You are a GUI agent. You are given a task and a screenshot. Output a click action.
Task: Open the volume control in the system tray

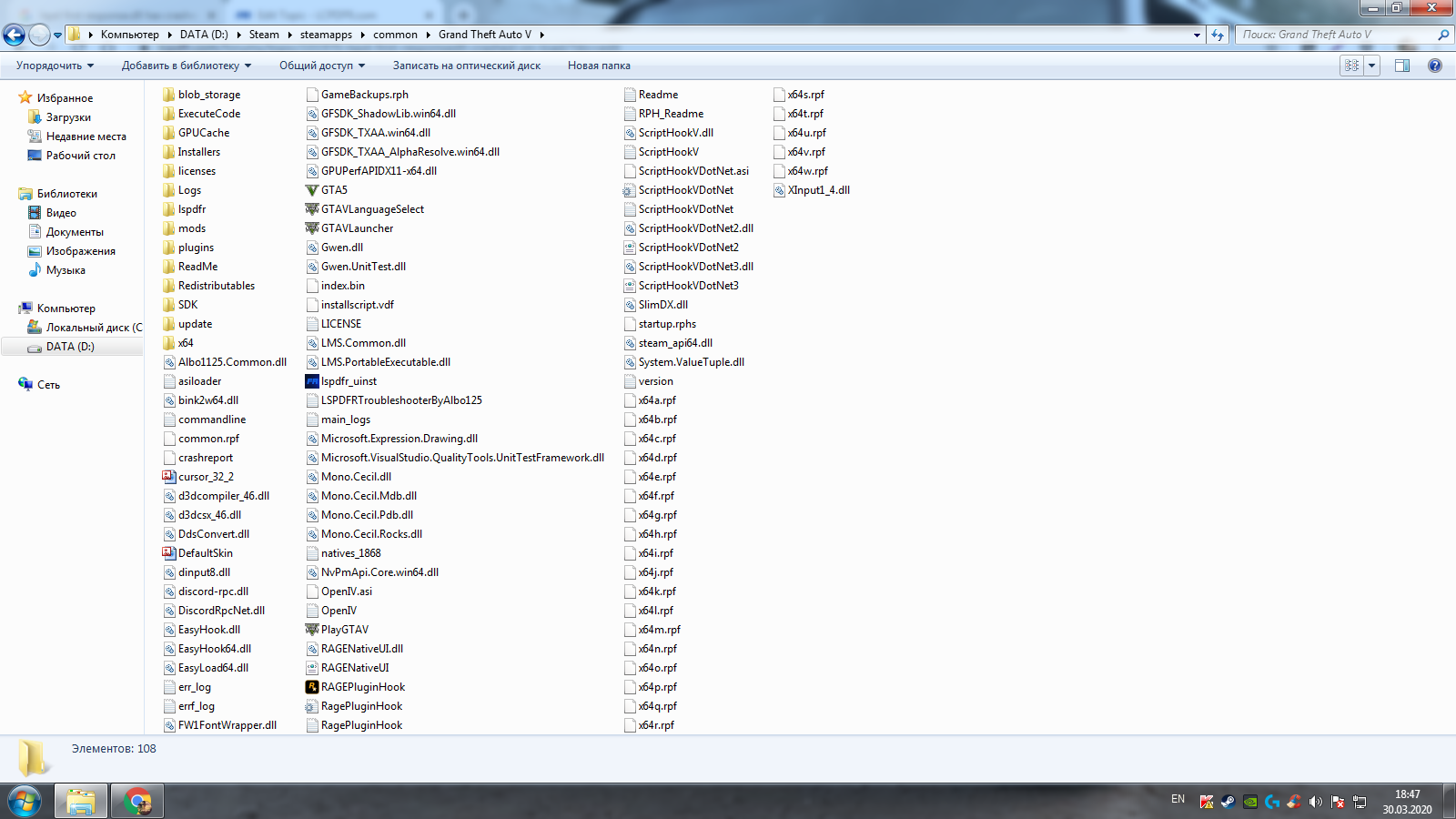(1316, 802)
